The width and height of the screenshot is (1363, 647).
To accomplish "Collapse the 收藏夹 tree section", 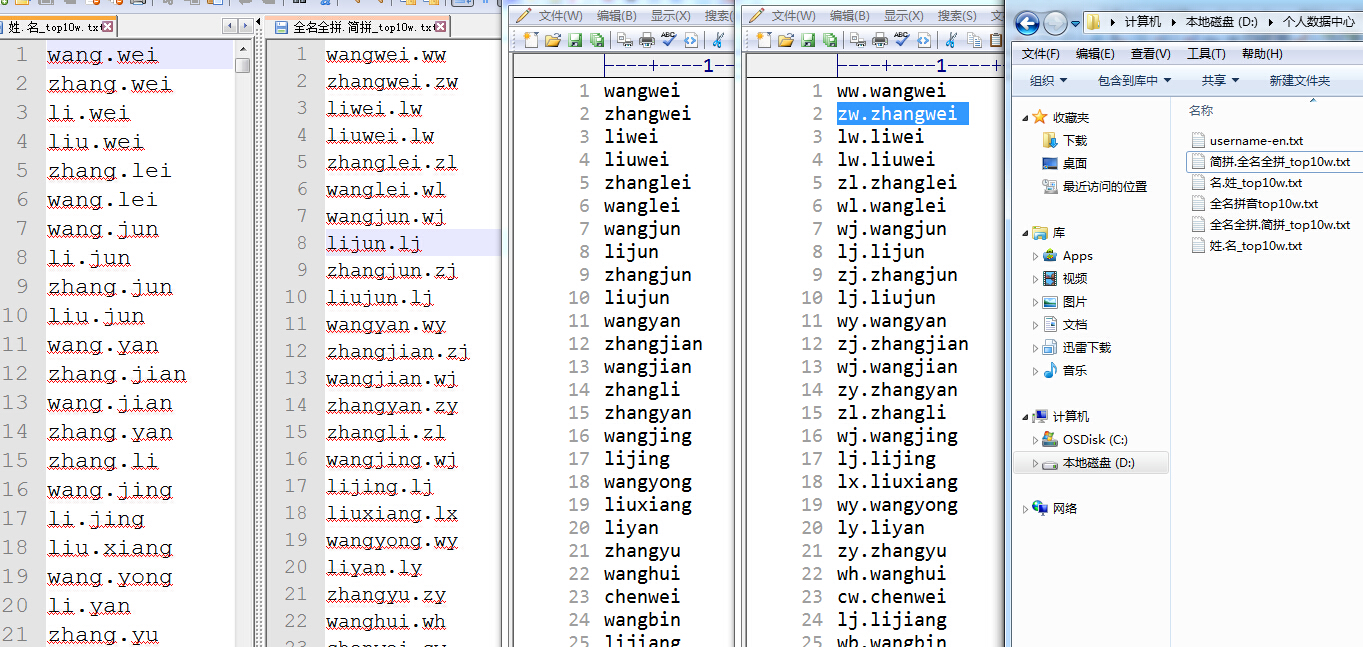I will pos(1025,118).
